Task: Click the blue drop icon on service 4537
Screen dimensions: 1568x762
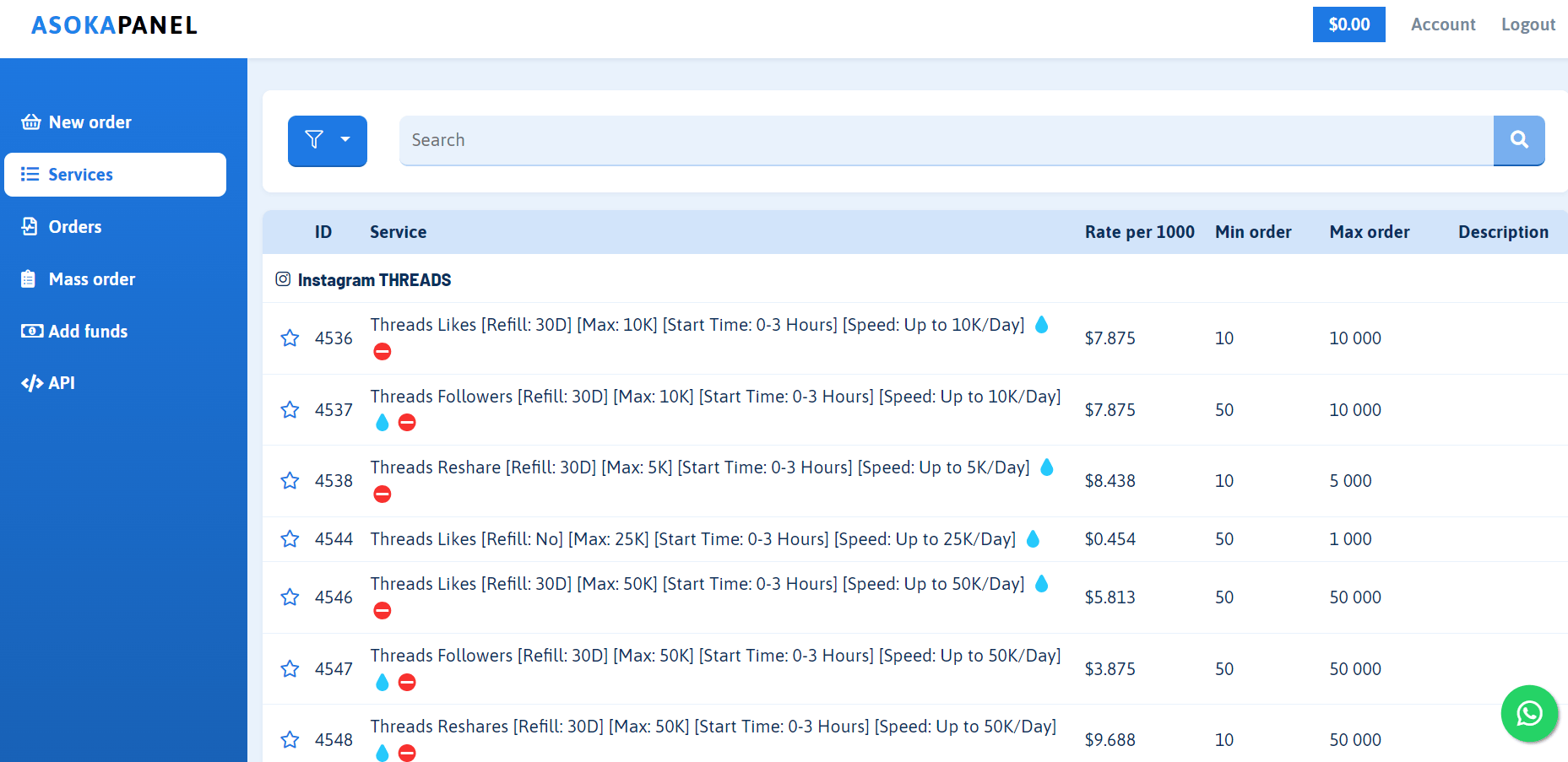Action: tap(383, 423)
